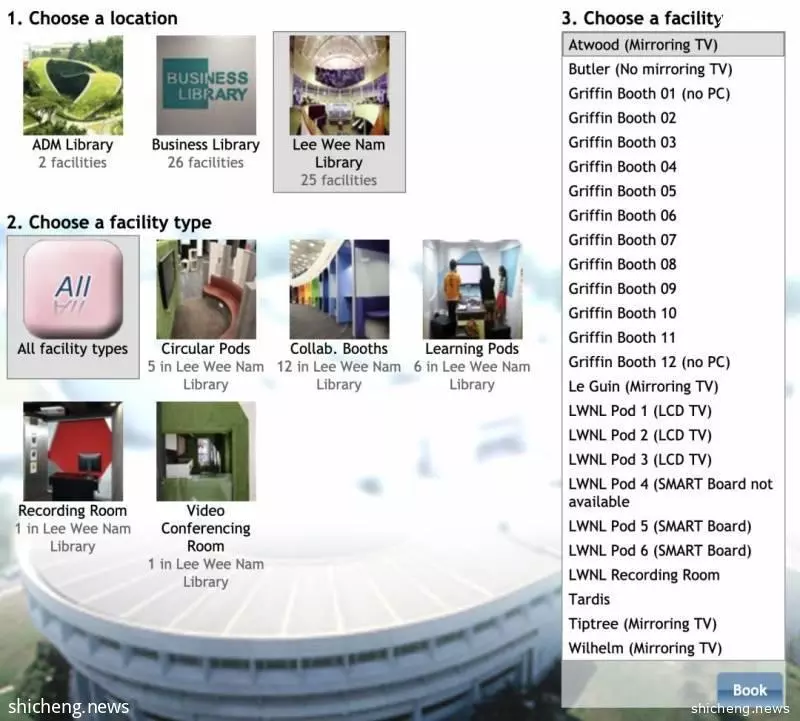This screenshot has height=721, width=800.
Task: Choose Griffin Booth 06 facility
Action: [x=673, y=215]
